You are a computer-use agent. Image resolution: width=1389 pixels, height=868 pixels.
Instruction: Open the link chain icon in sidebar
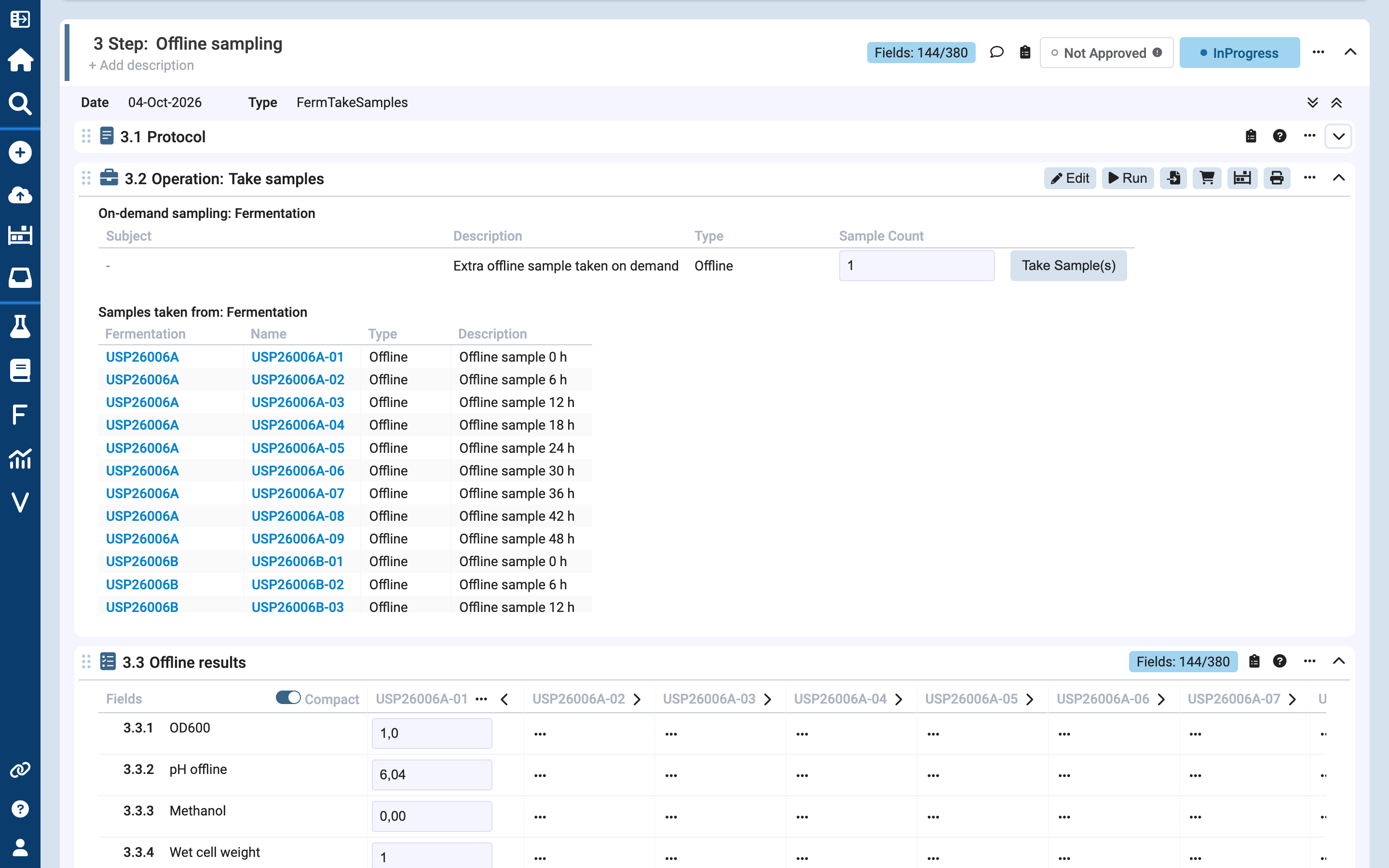click(x=20, y=770)
